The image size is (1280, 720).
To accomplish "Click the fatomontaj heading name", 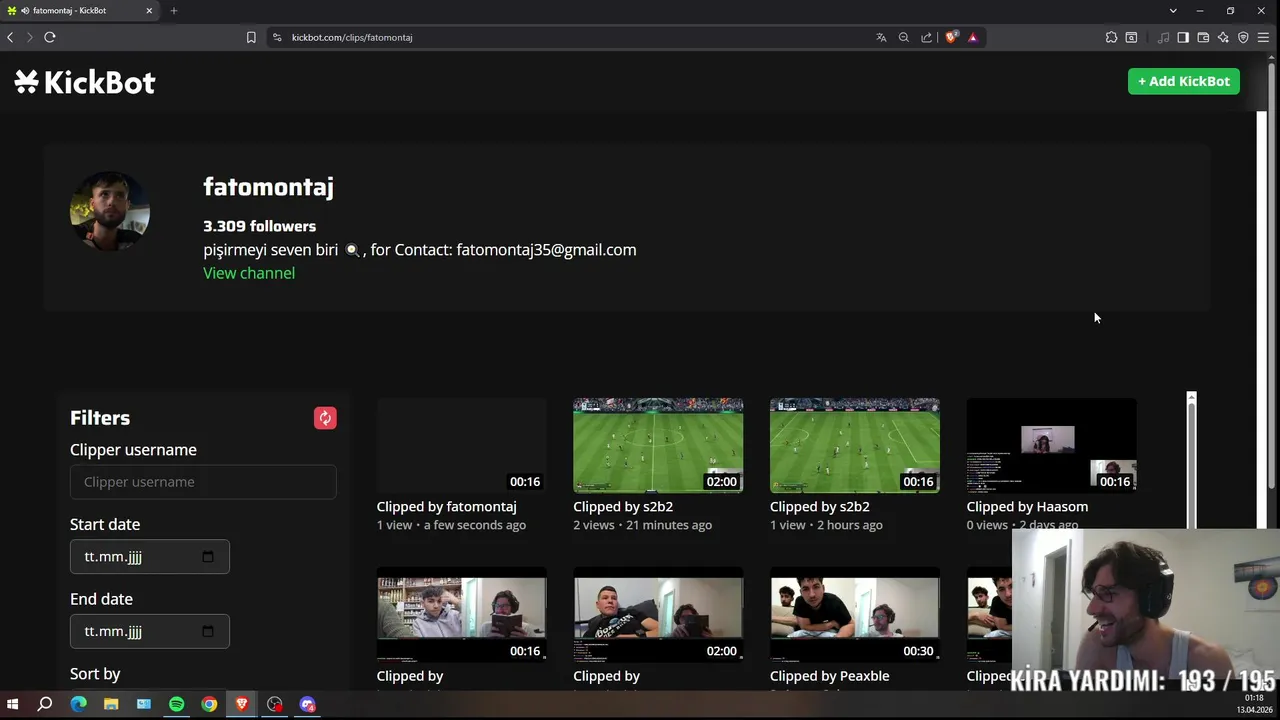I will click(x=268, y=187).
